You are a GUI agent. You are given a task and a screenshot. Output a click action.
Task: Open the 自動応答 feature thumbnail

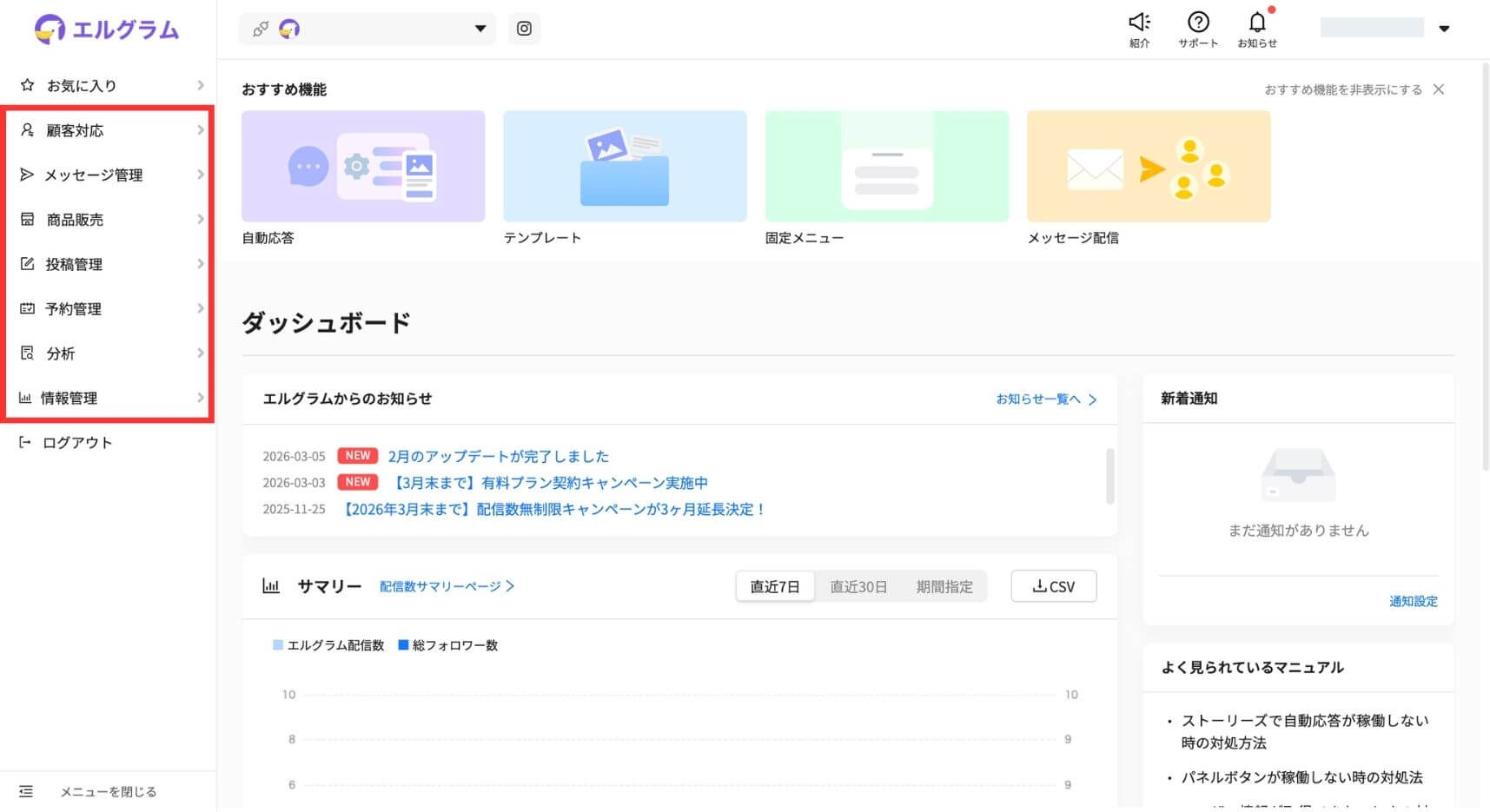click(x=363, y=166)
